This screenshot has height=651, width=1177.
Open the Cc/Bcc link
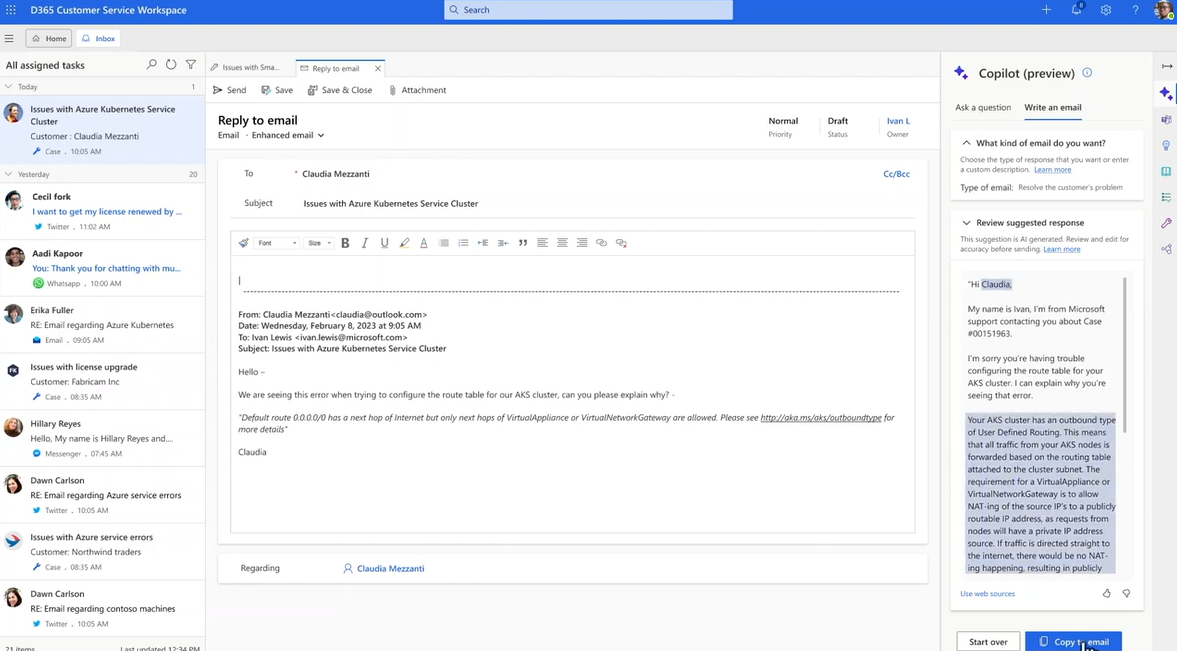pos(896,174)
